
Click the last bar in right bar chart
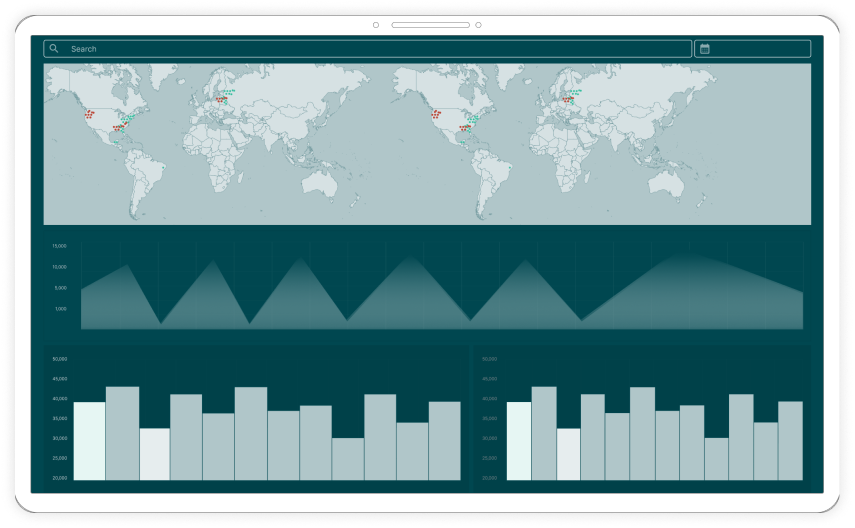[790, 441]
